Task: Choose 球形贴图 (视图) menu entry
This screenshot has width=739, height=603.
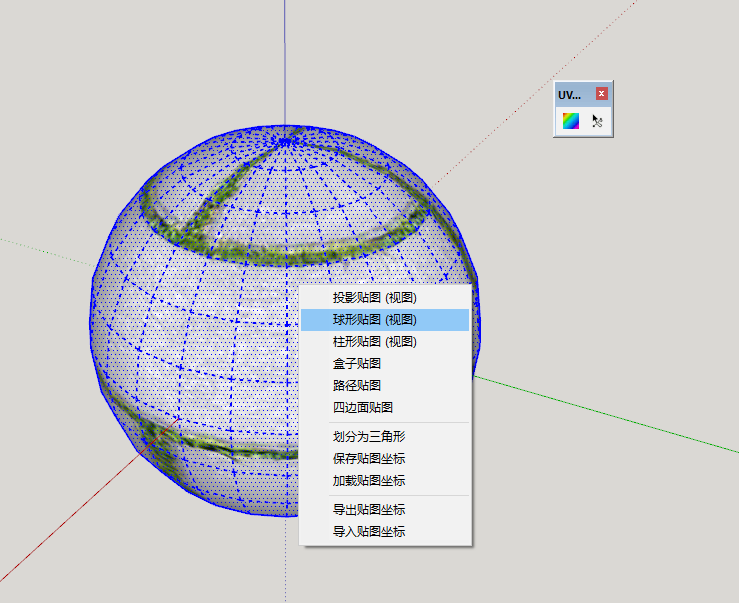Action: click(385, 320)
